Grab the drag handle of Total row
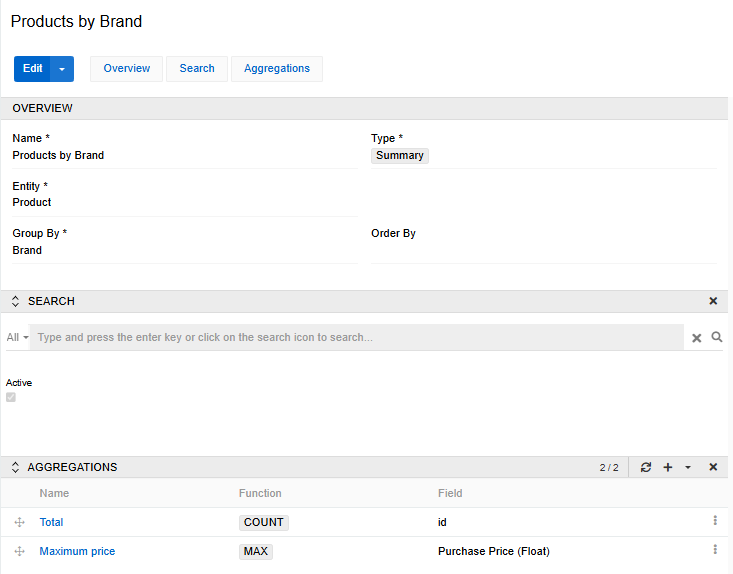 pos(19,522)
